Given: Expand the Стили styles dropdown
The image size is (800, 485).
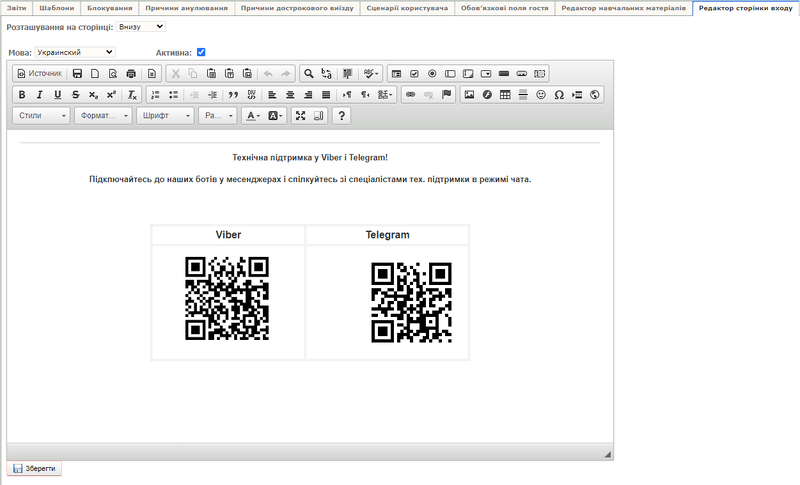Looking at the screenshot, I should tap(42, 116).
